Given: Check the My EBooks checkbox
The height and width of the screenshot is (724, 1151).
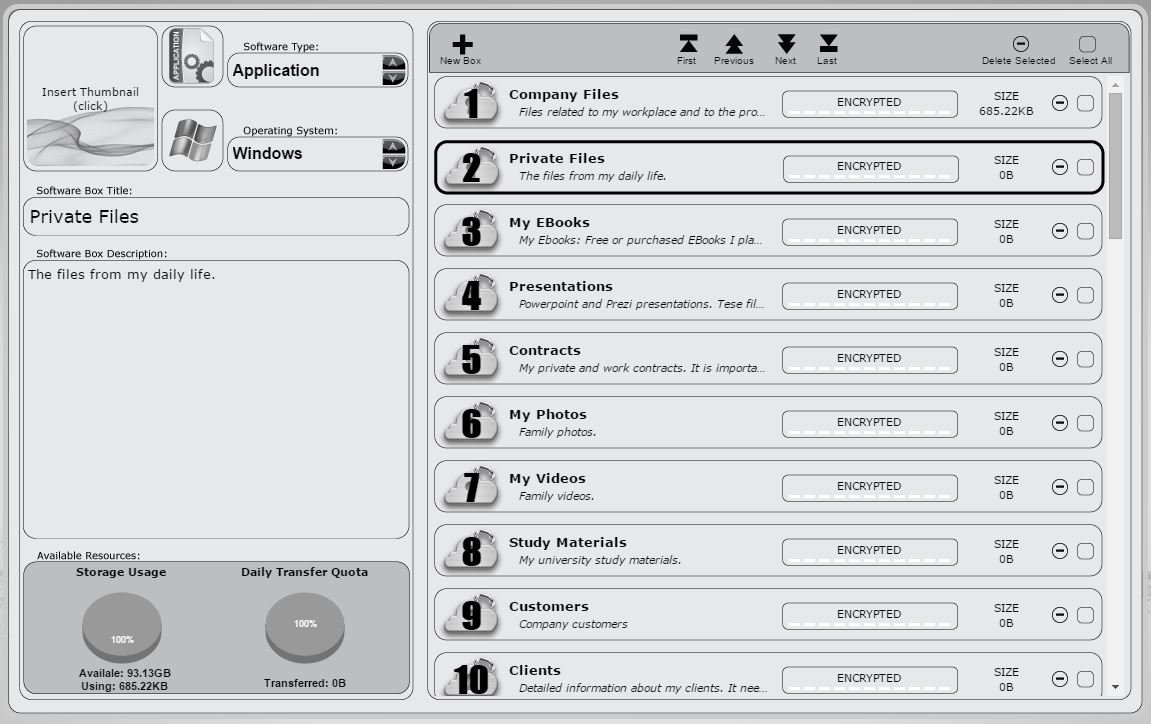Looking at the screenshot, I should click(x=1085, y=231).
